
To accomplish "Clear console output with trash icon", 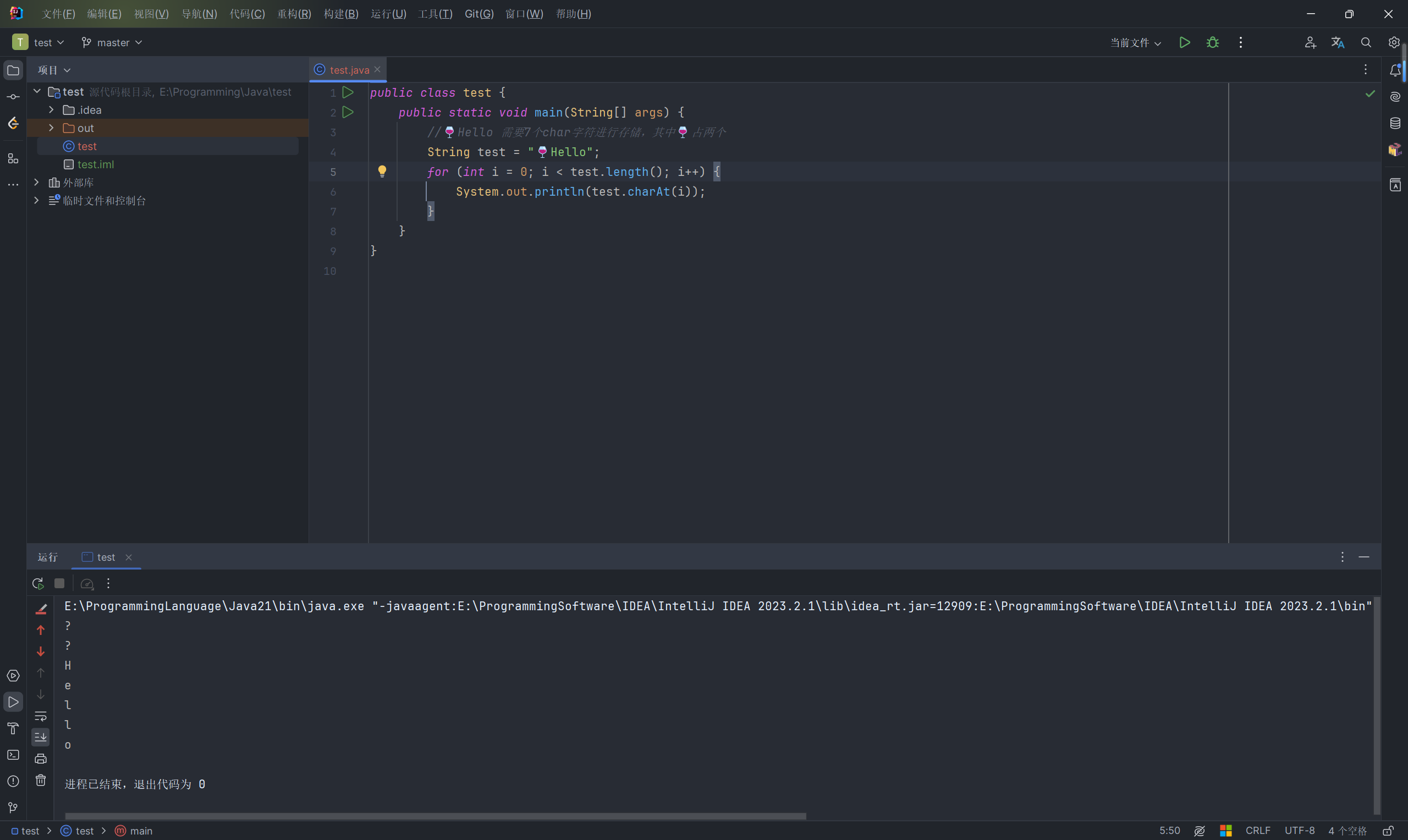I will pos(41,780).
